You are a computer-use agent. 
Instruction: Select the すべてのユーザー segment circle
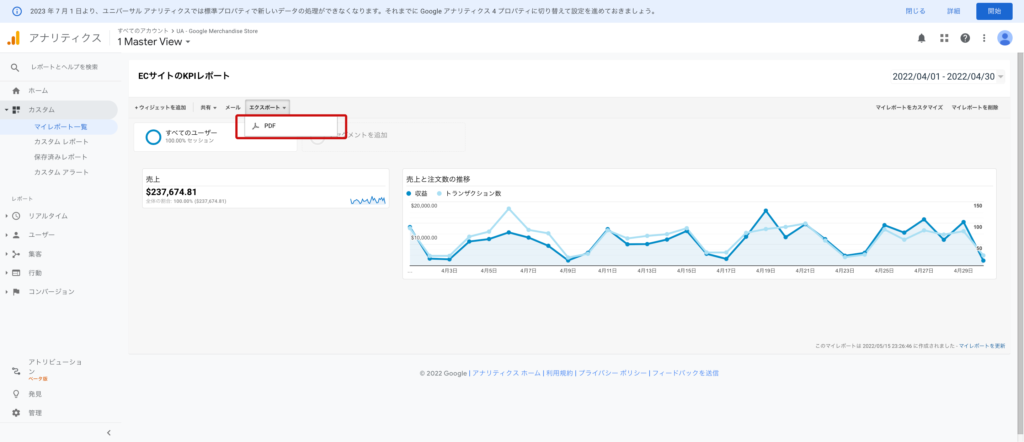pos(153,136)
